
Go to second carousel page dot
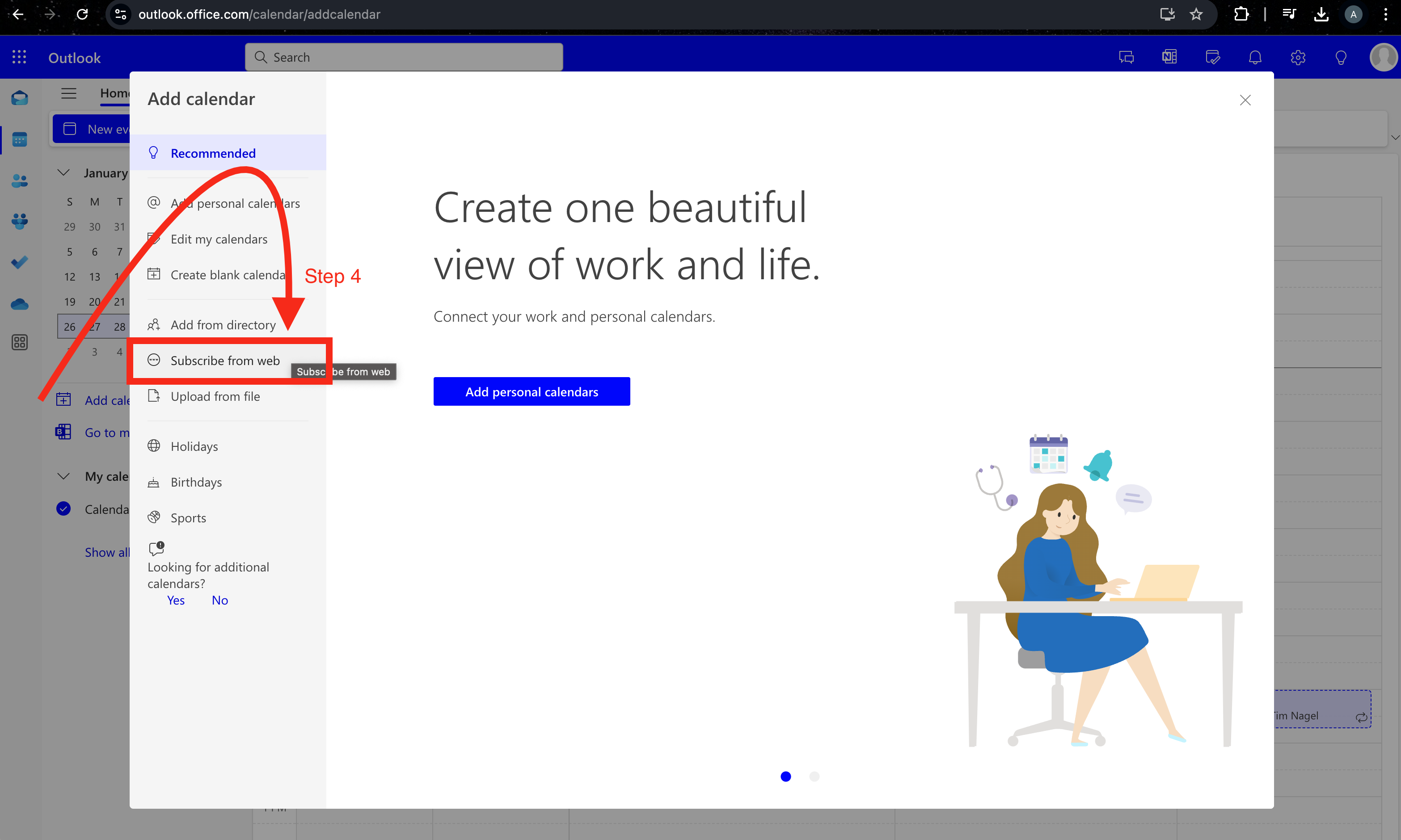coord(814,777)
